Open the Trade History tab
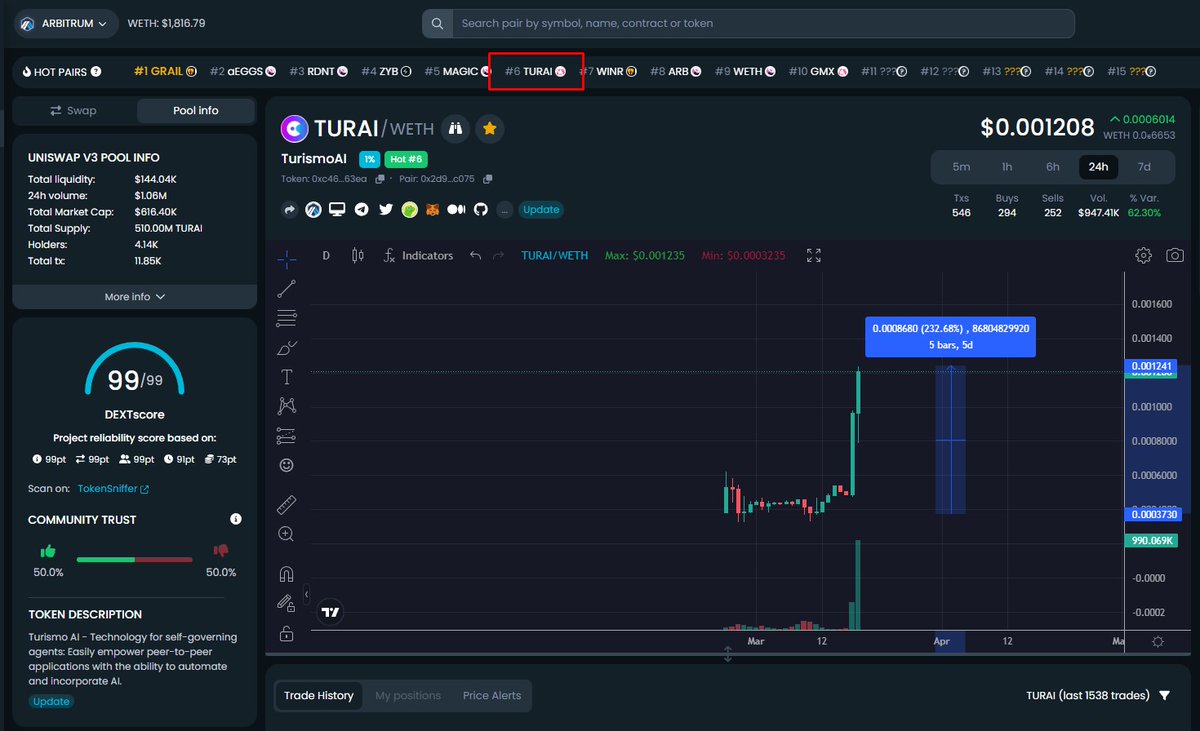 (x=319, y=695)
